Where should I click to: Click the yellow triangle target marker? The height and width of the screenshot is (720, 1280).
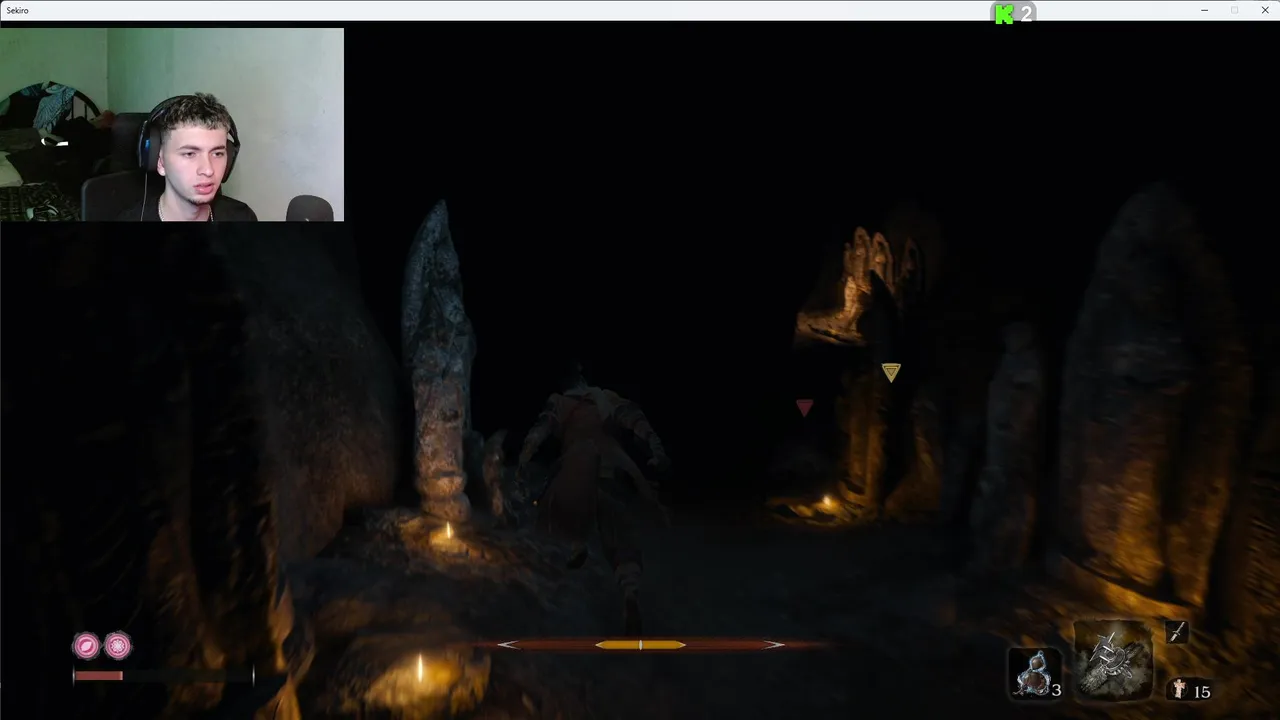pyautogui.click(x=891, y=372)
